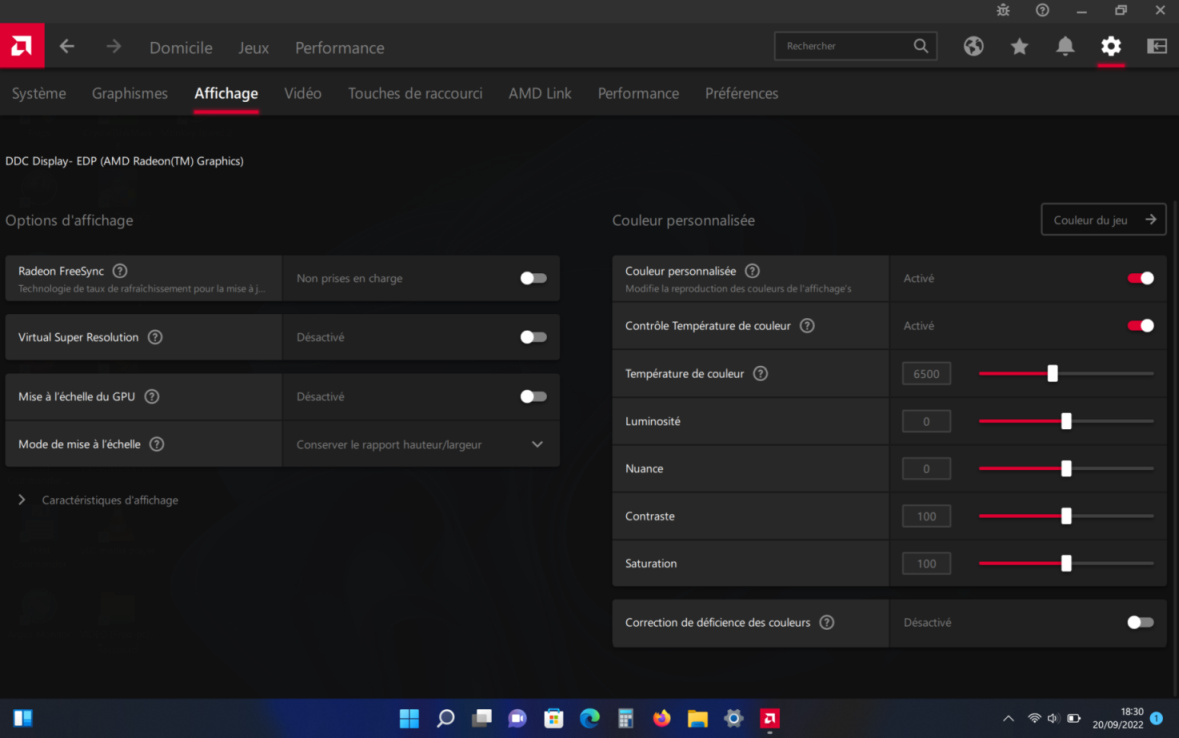Click Contraste value field
This screenshot has height=738, width=1179.
[x=926, y=516]
